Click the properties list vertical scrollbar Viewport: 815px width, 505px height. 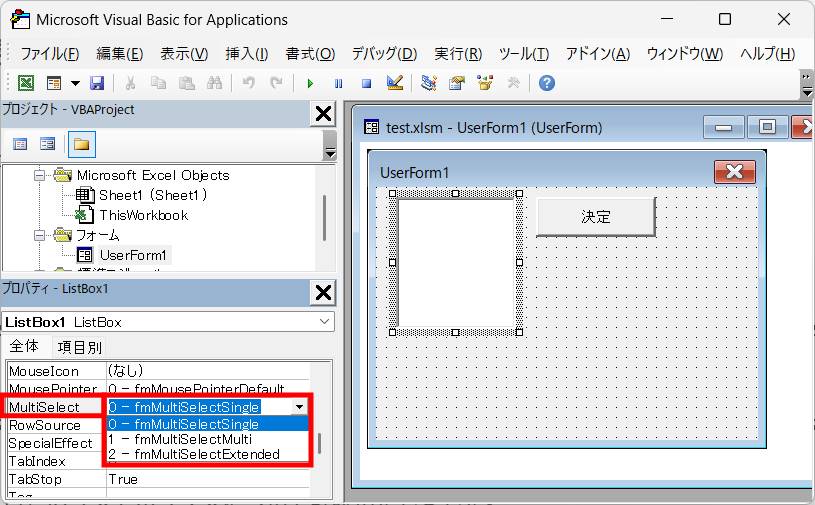319,443
